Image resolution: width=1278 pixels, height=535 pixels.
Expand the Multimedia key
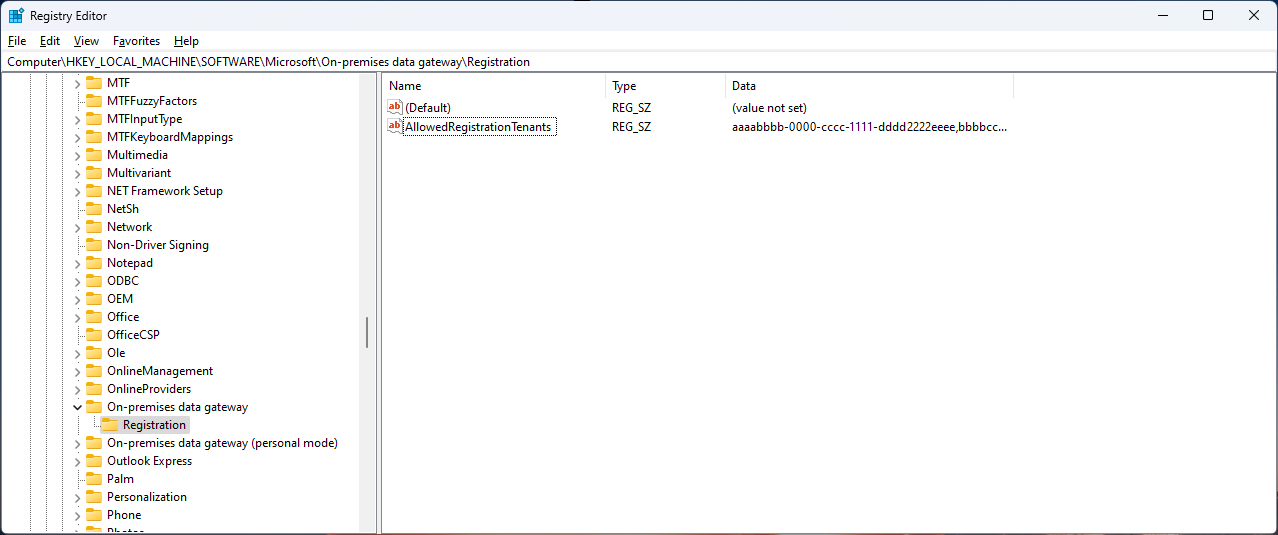tap(78, 155)
